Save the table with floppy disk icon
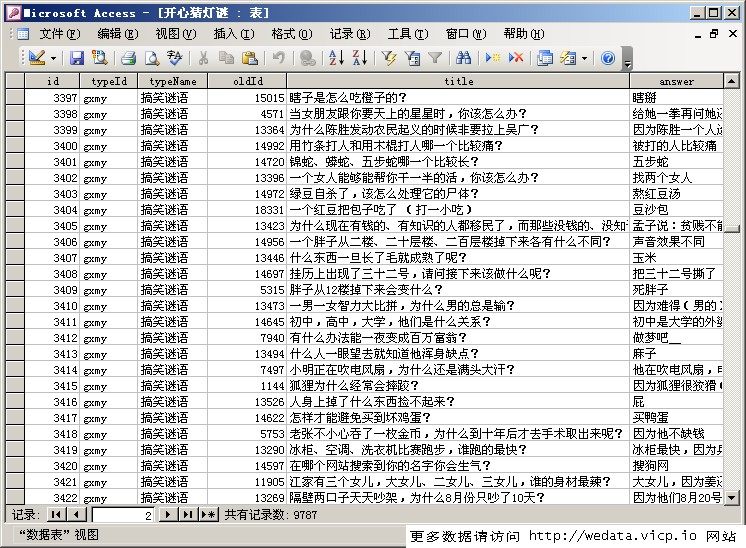Viewport: 746px width, 548px height. point(77,58)
